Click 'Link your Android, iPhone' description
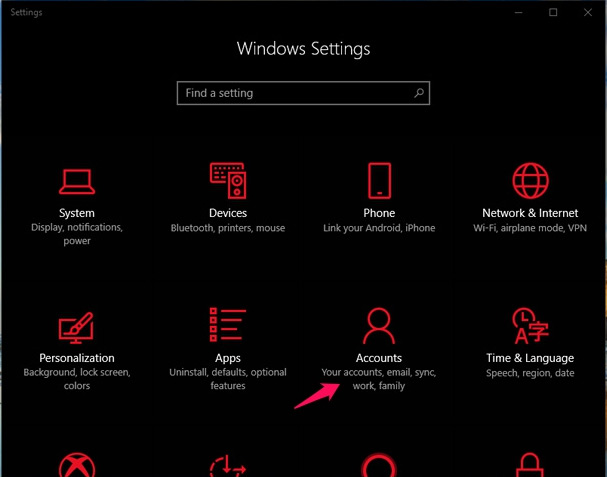Image resolution: width=607 pixels, height=477 pixels. [379, 228]
